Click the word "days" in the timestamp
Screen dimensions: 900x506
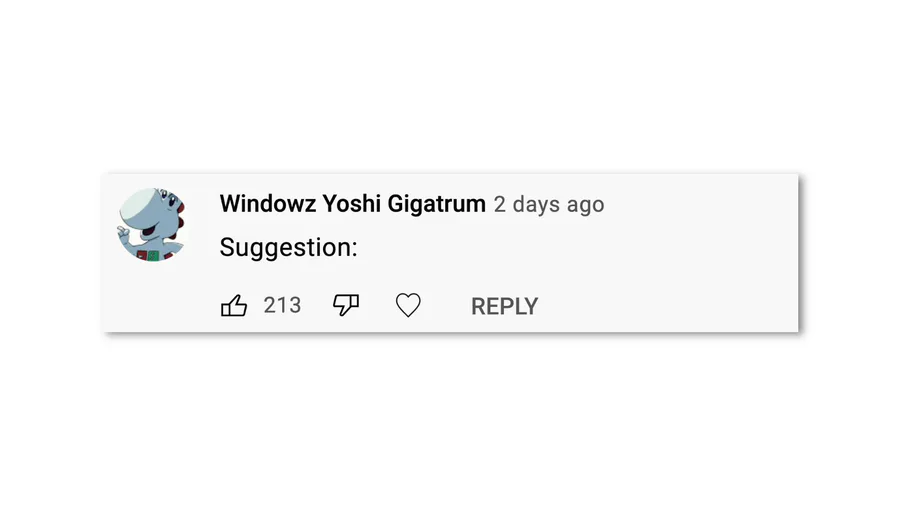(536, 205)
